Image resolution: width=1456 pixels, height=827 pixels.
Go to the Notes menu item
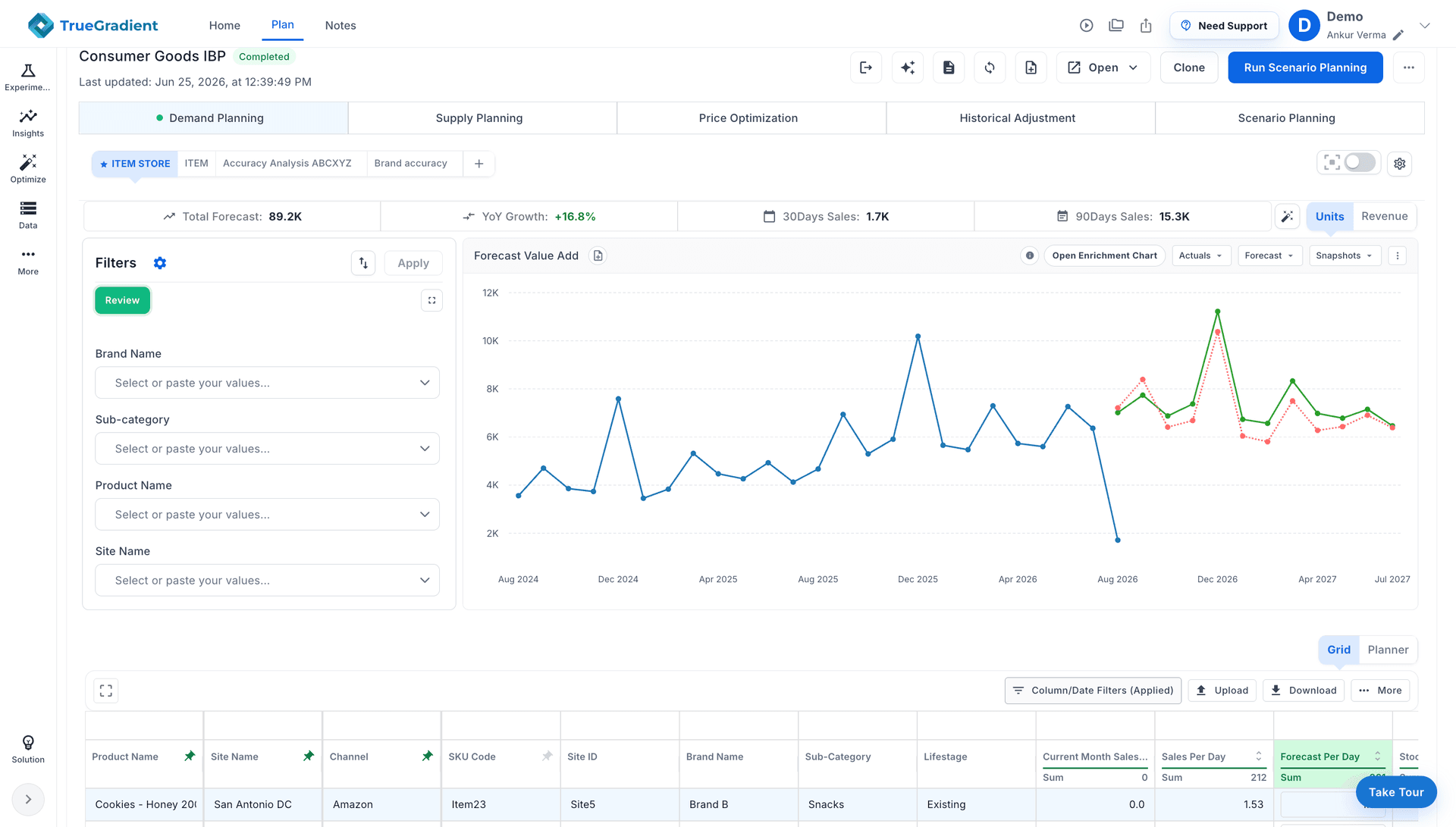pyautogui.click(x=340, y=26)
